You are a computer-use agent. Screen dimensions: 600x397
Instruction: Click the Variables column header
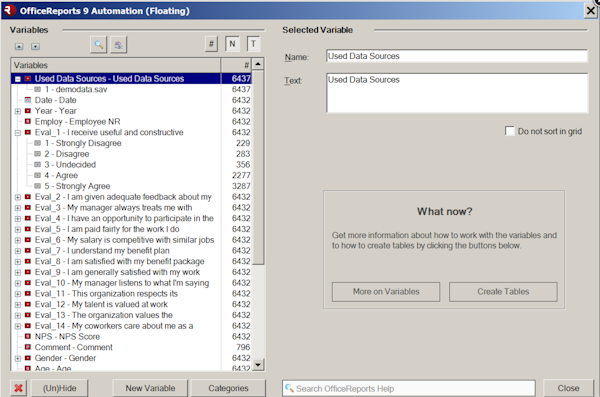point(116,65)
